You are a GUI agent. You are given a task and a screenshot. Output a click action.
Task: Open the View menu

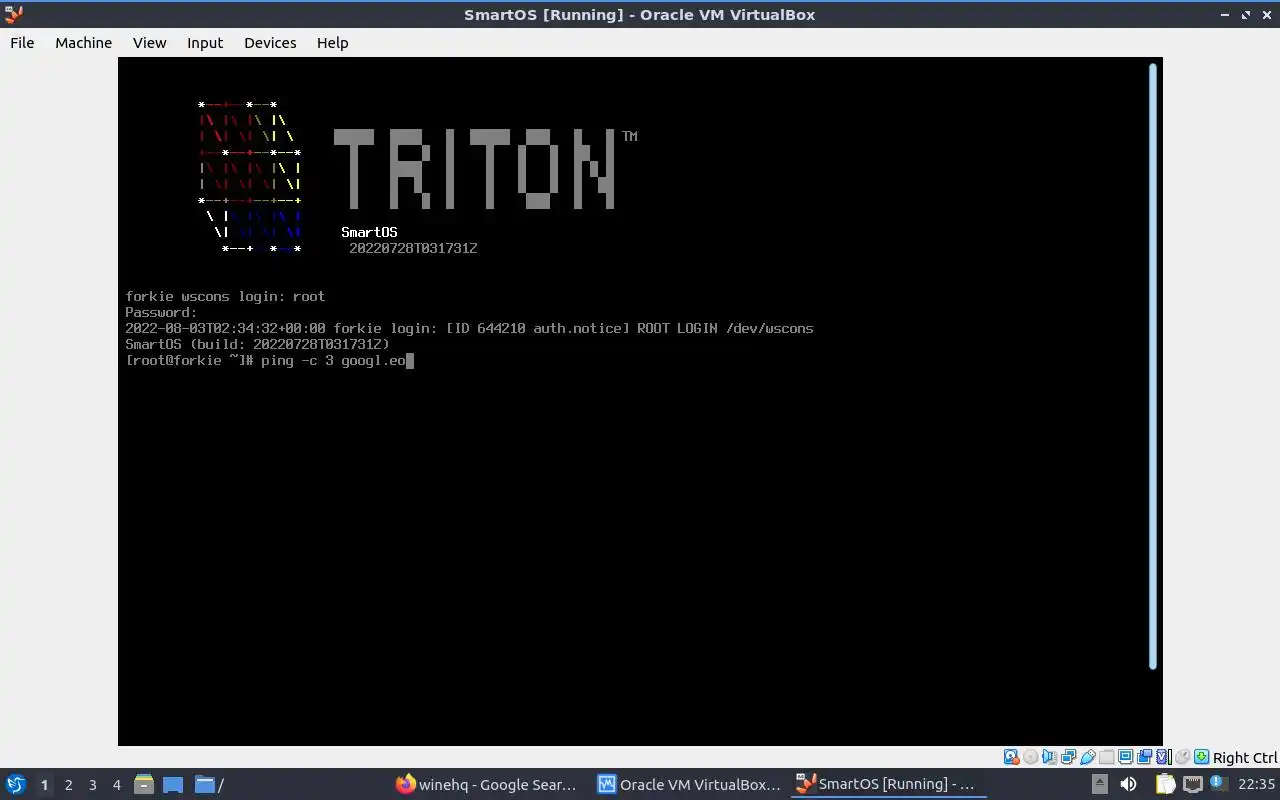[x=149, y=42]
